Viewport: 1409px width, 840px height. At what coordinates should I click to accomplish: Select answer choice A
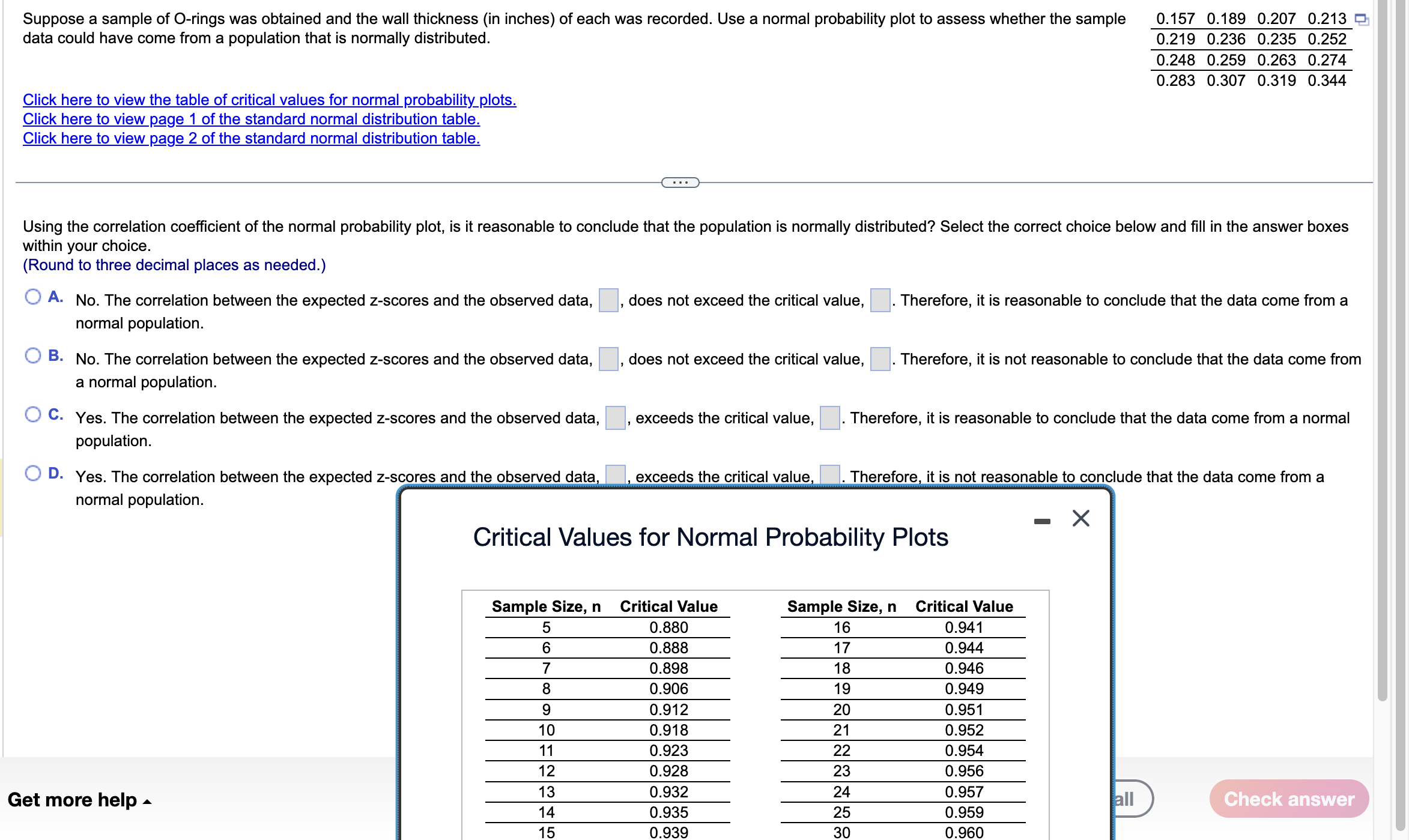pyautogui.click(x=33, y=297)
